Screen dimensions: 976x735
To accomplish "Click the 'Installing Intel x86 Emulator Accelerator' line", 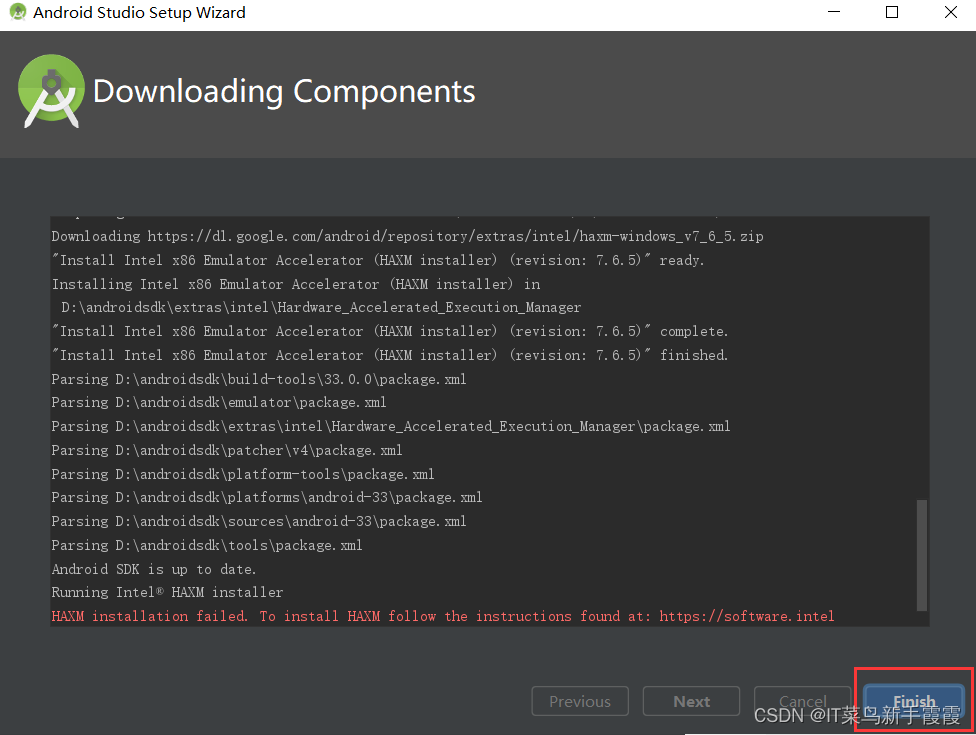I will pyautogui.click(x=296, y=284).
